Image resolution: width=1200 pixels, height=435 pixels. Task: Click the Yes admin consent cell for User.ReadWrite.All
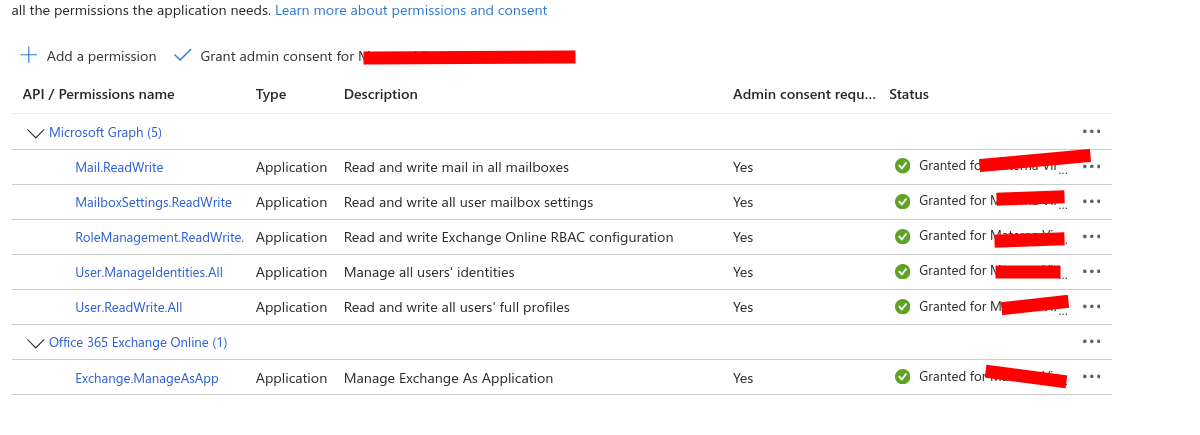(743, 307)
